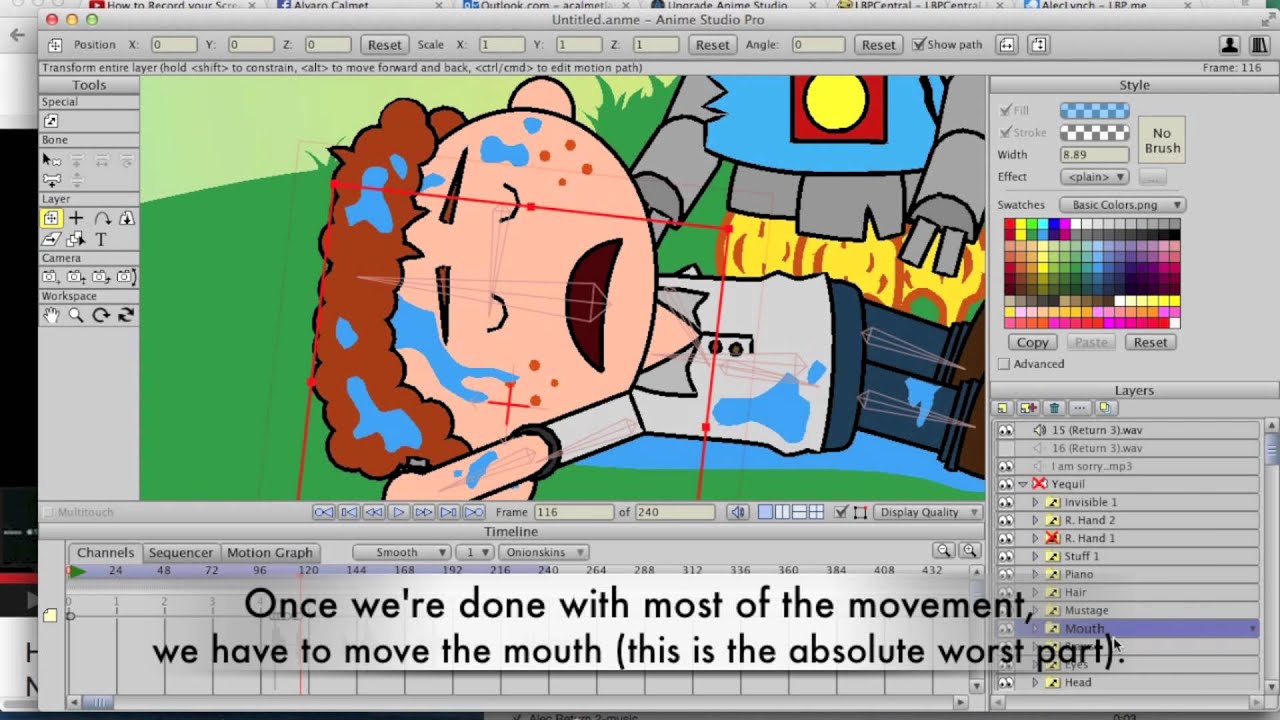Jump to the end of animation
Screen dimensions: 1280x720
(x=474, y=512)
